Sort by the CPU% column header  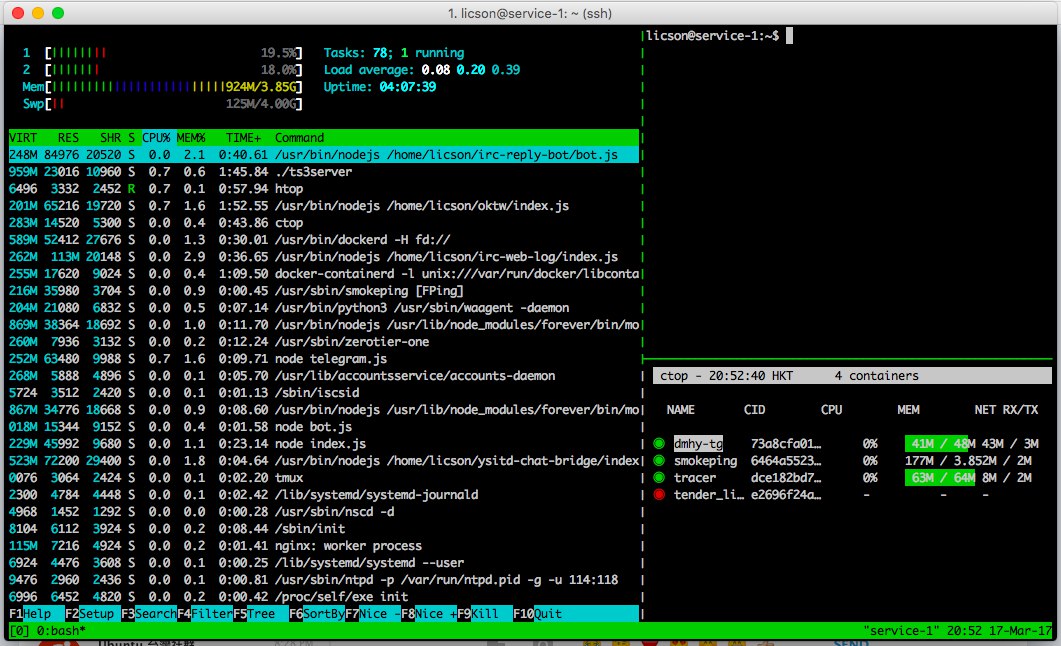click(x=156, y=137)
